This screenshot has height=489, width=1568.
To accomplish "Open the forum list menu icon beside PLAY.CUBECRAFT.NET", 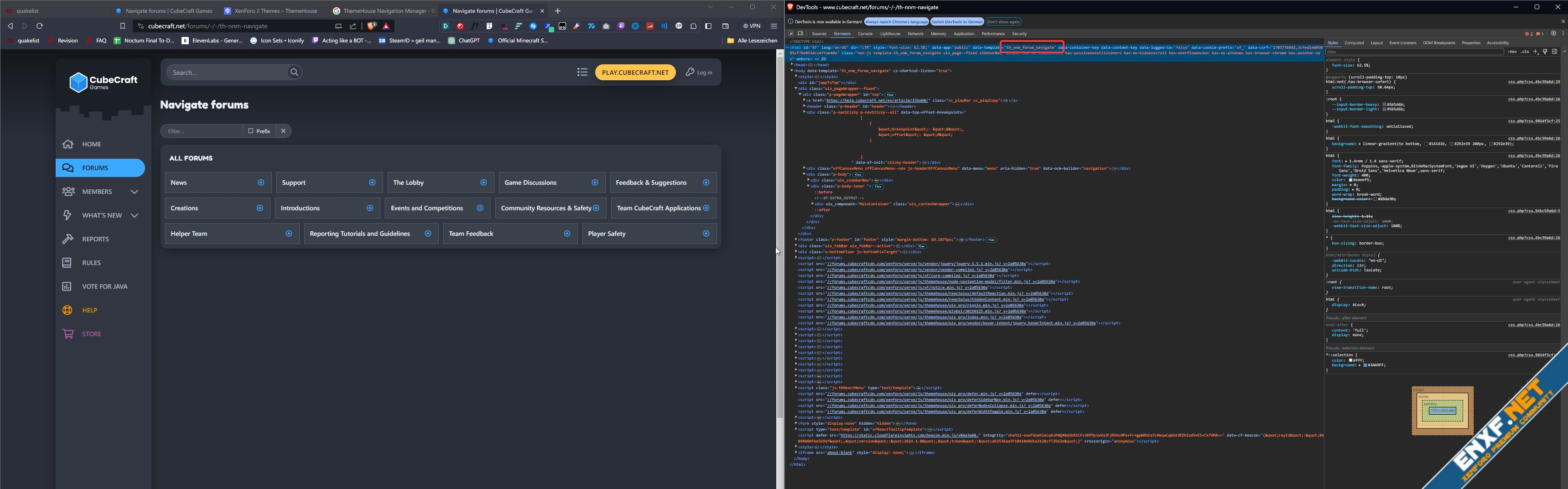I will 582,73.
